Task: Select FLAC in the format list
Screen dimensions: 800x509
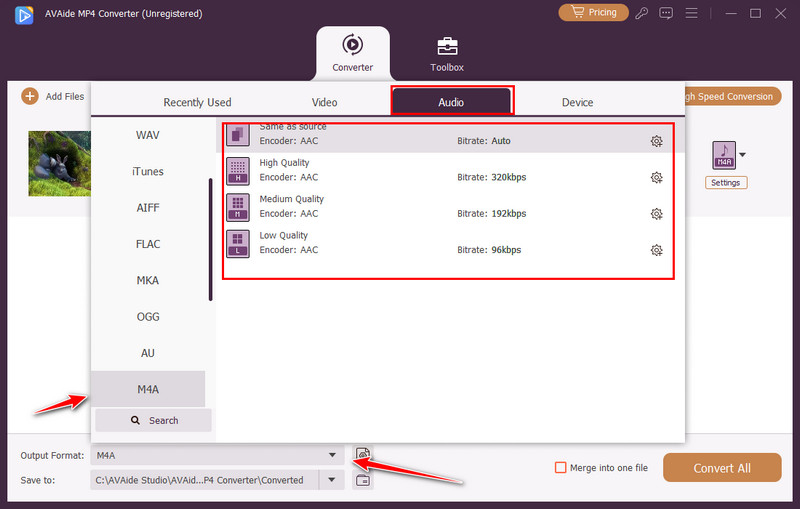Action: click(148, 244)
